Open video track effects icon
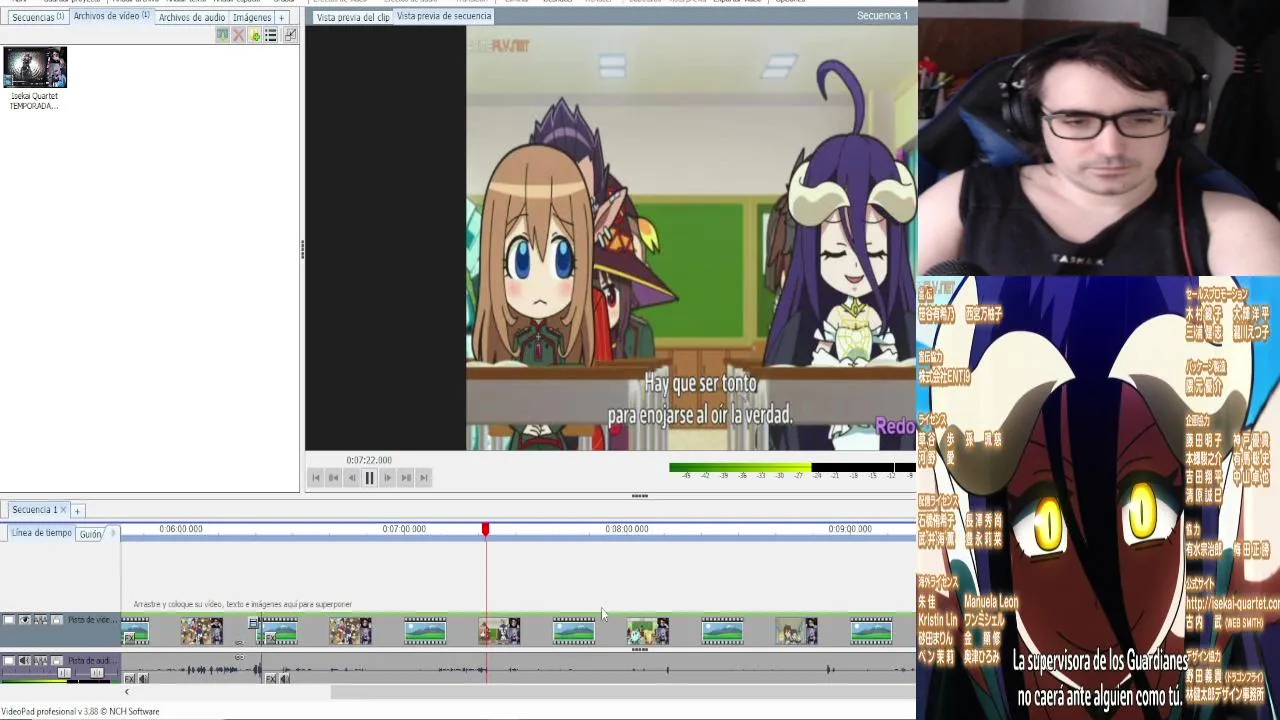Screen dimensions: 1280x720 click(x=41, y=620)
